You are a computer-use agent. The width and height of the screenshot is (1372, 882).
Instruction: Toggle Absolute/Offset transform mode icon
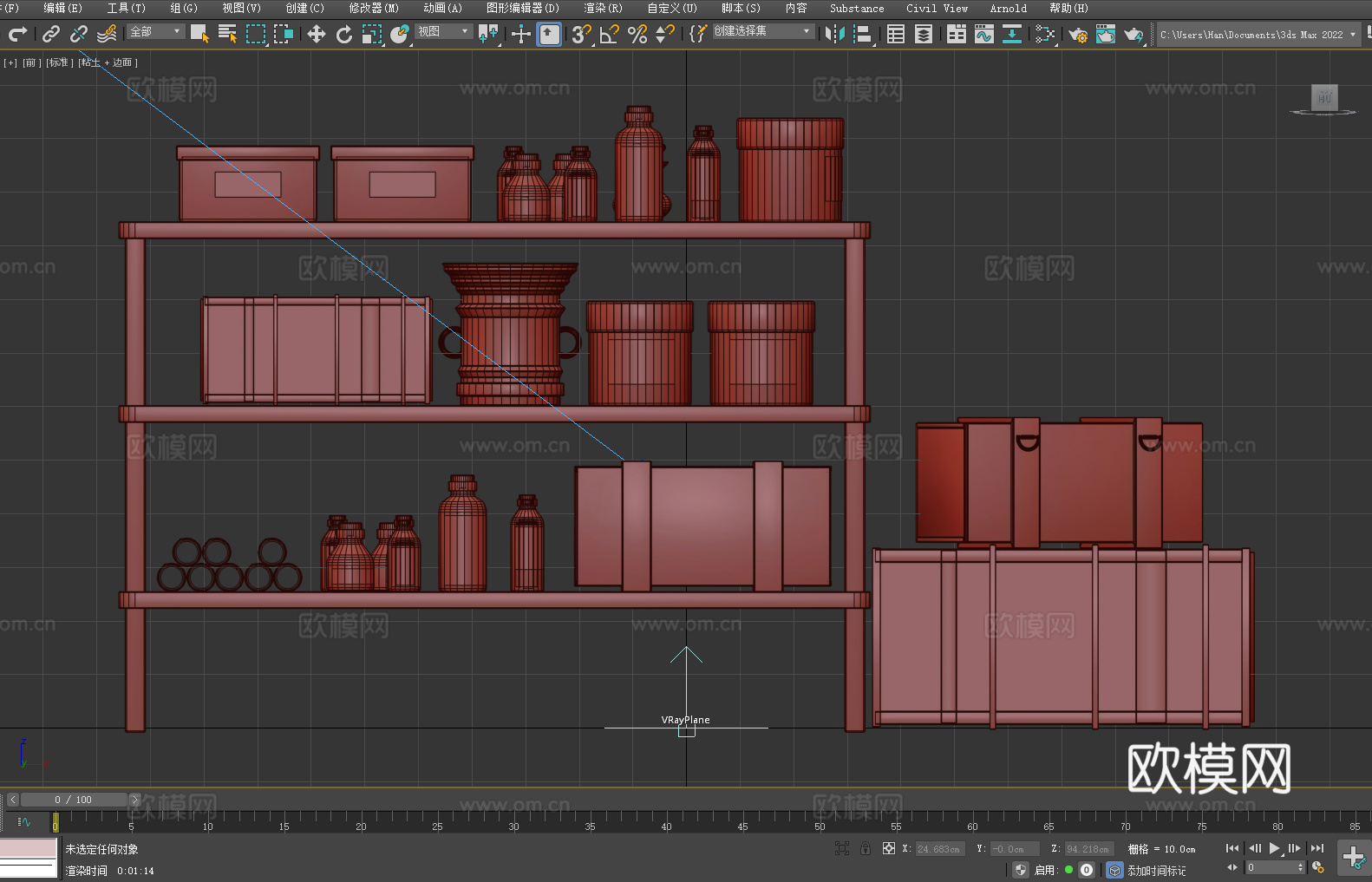(x=889, y=848)
